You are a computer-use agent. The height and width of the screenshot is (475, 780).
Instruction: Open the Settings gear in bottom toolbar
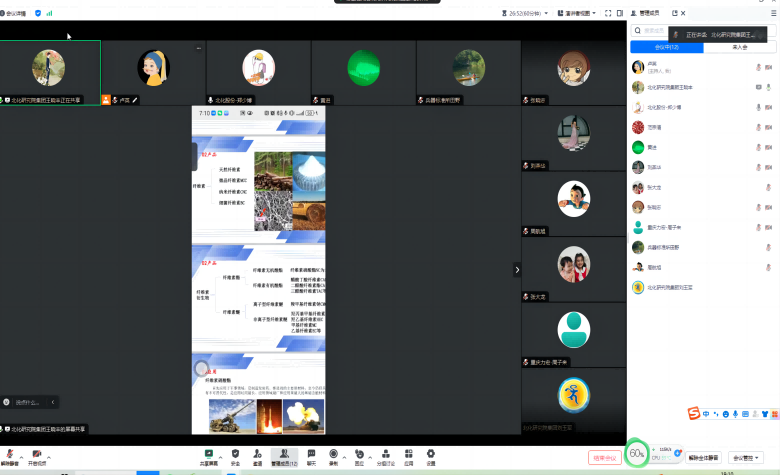(431, 453)
